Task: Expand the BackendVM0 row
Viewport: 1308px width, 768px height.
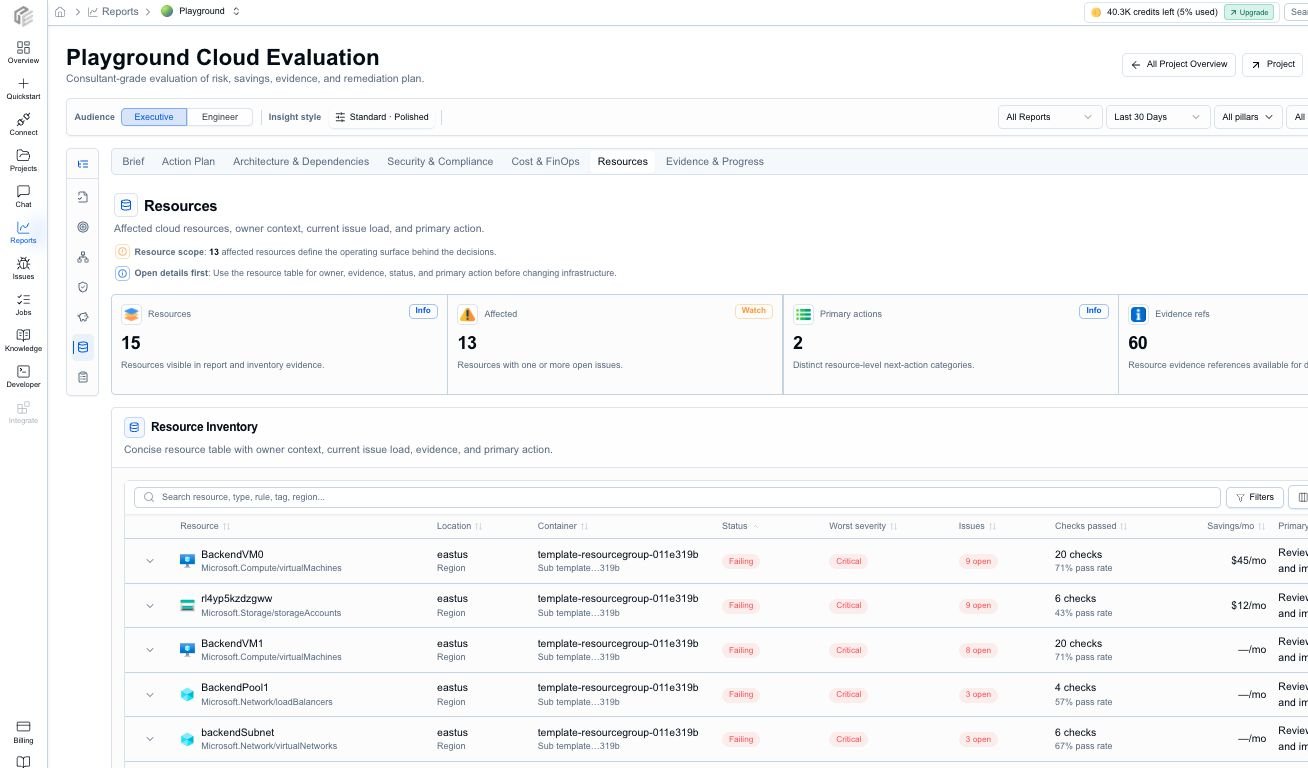Action: (x=150, y=561)
